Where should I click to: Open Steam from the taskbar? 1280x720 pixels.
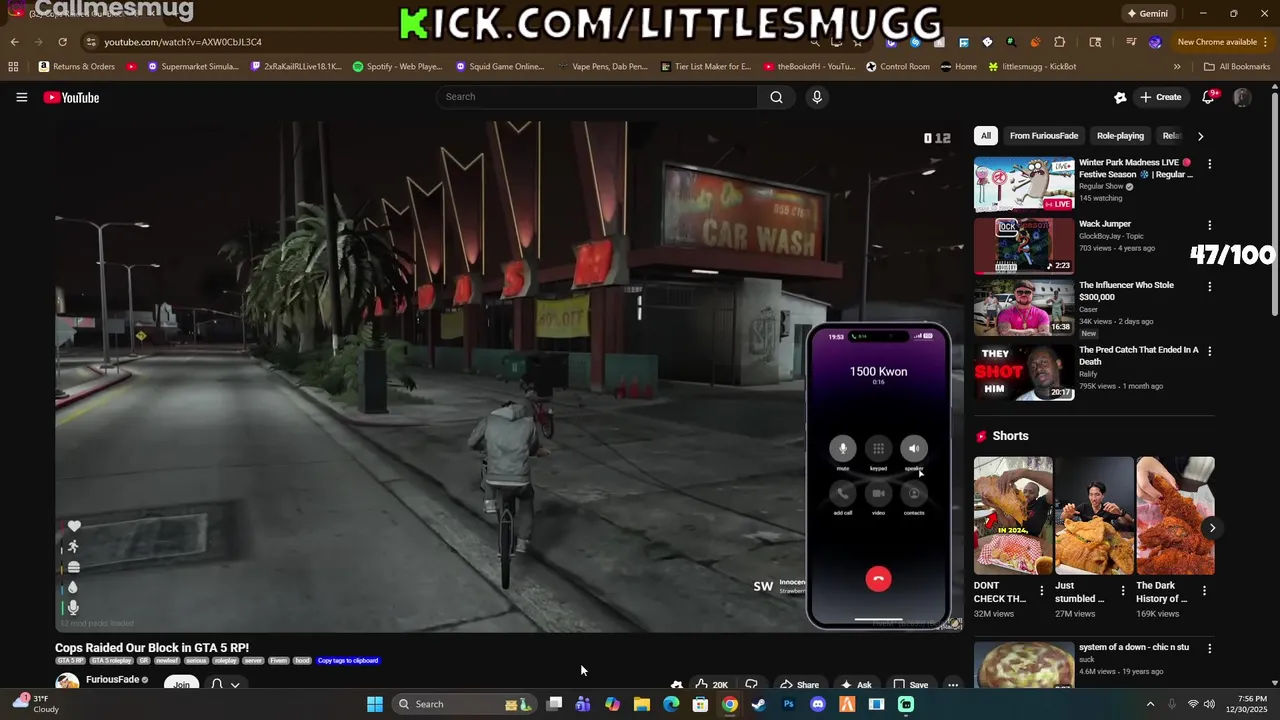pyautogui.click(x=759, y=704)
